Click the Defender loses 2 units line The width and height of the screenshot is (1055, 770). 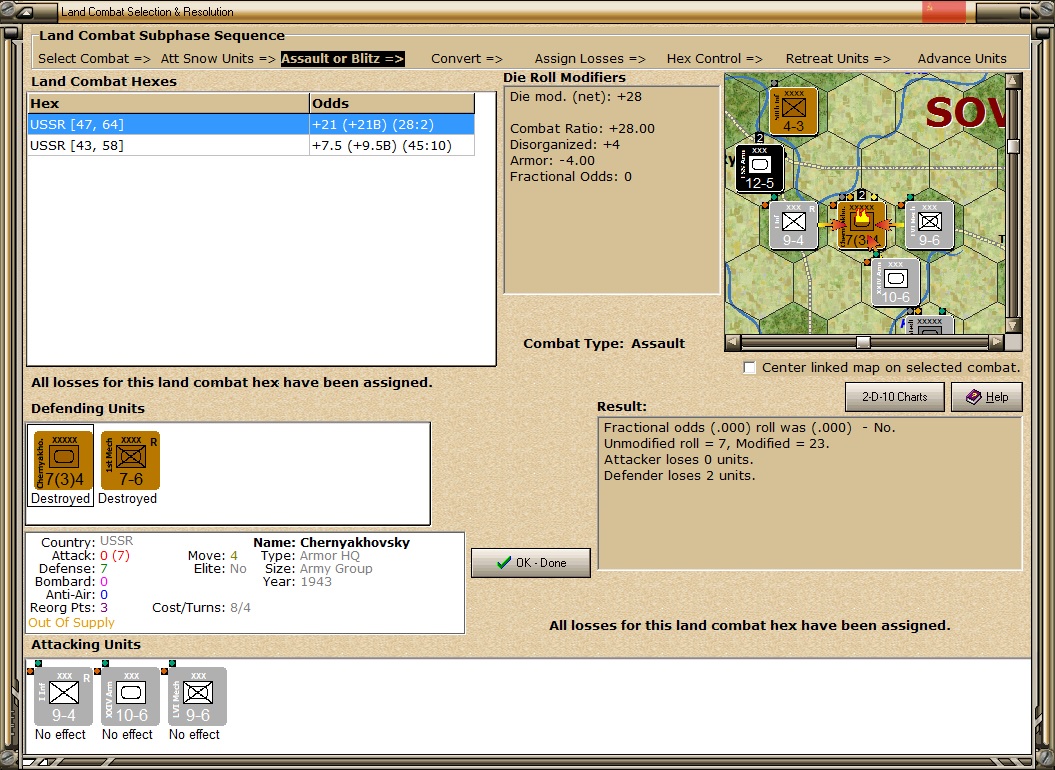(x=680, y=476)
